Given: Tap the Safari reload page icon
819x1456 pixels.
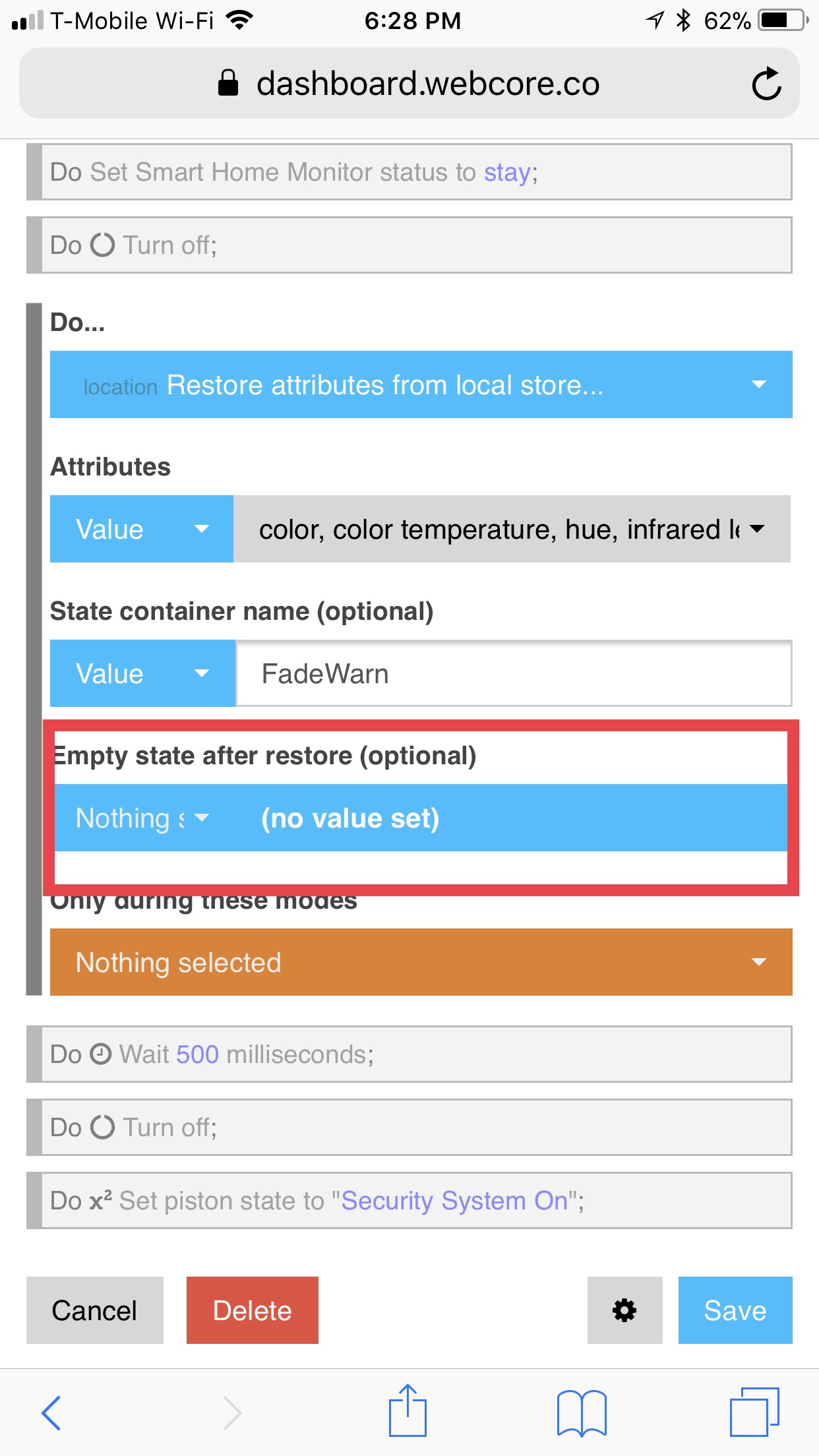Looking at the screenshot, I should [766, 84].
